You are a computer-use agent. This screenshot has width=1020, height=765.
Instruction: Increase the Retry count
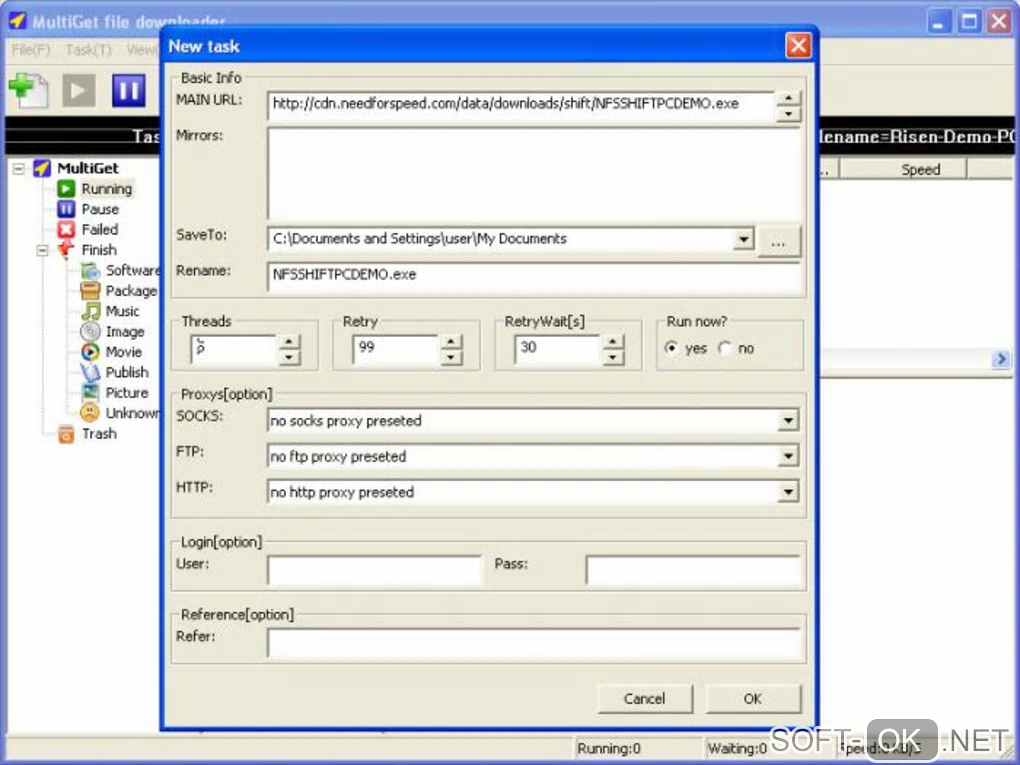[x=451, y=342]
